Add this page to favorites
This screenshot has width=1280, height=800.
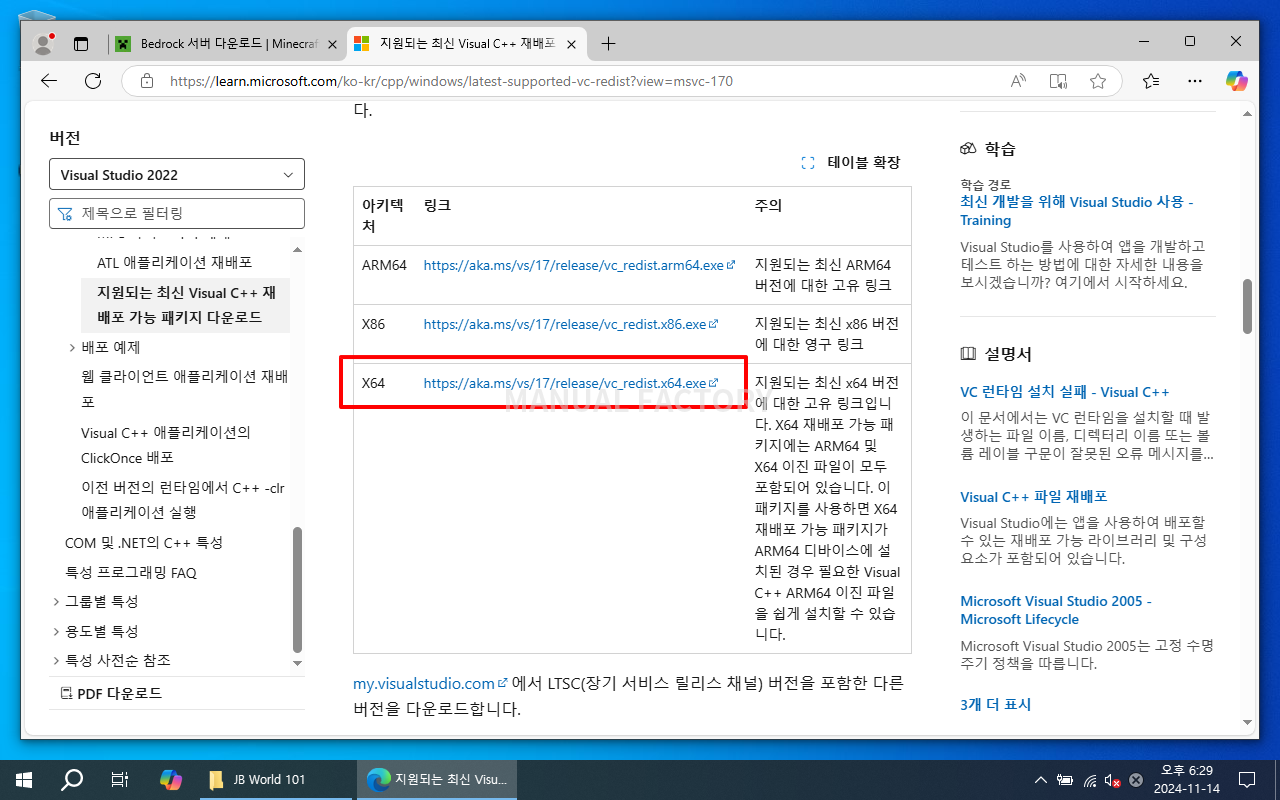[1098, 81]
